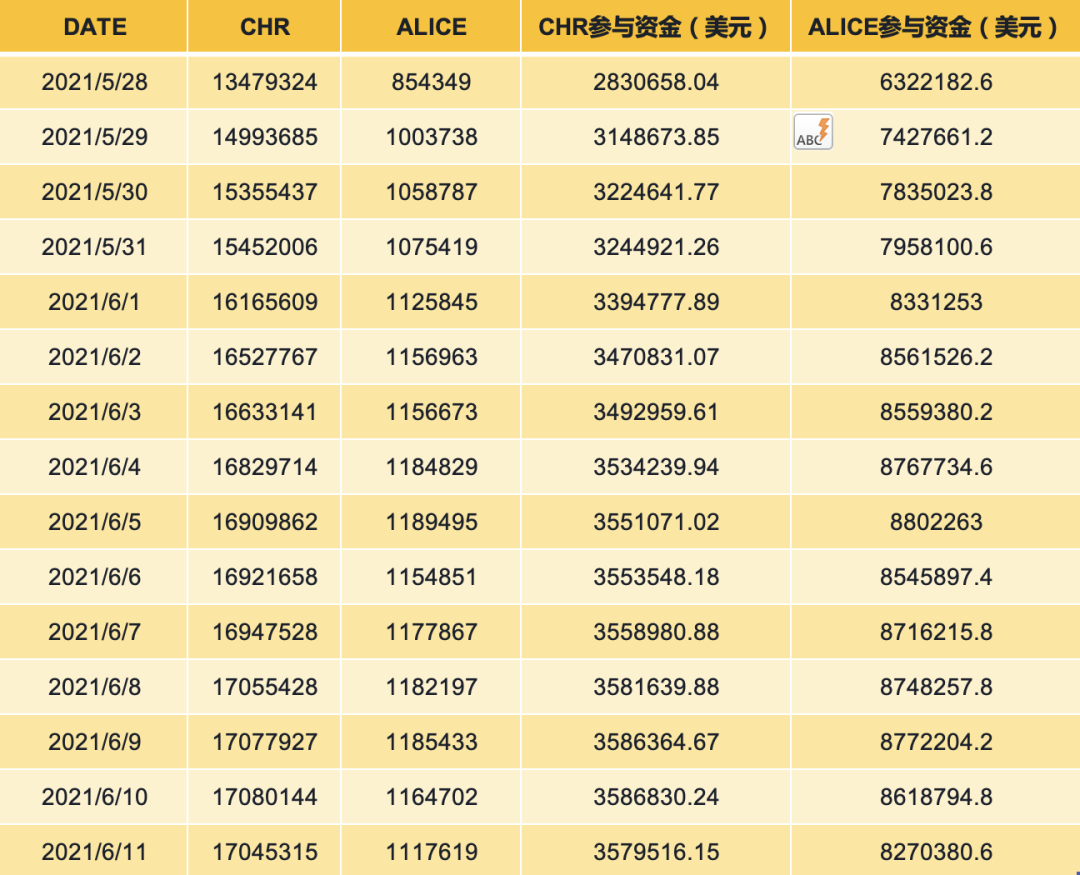The width and height of the screenshot is (1080, 875).
Task: Select the CHR column header
Action: [264, 26]
